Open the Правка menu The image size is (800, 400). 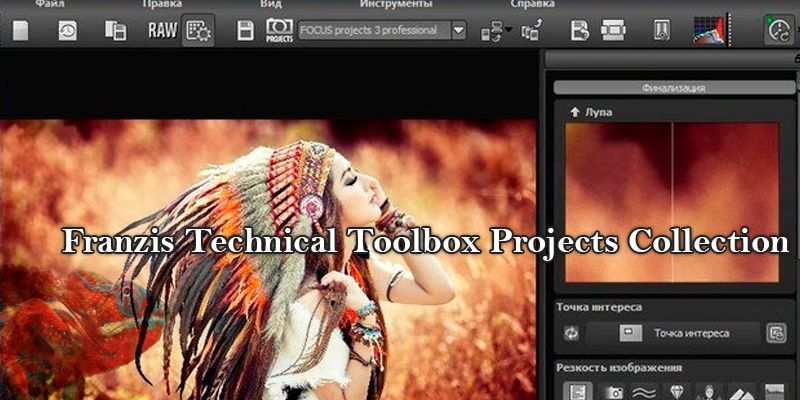[x=162, y=4]
